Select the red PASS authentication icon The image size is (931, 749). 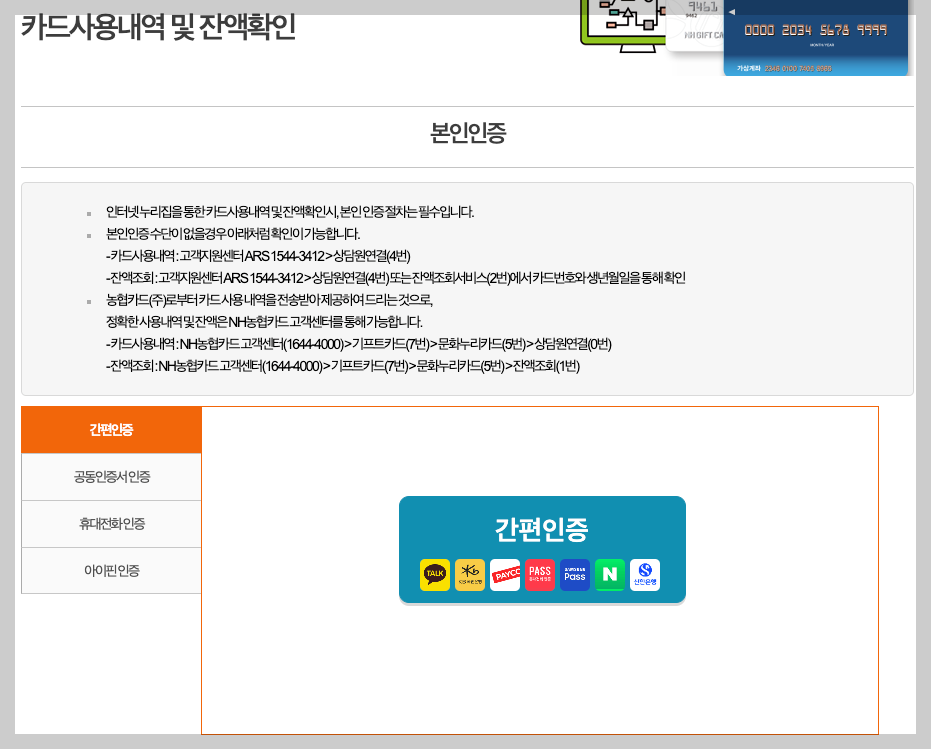click(540, 575)
